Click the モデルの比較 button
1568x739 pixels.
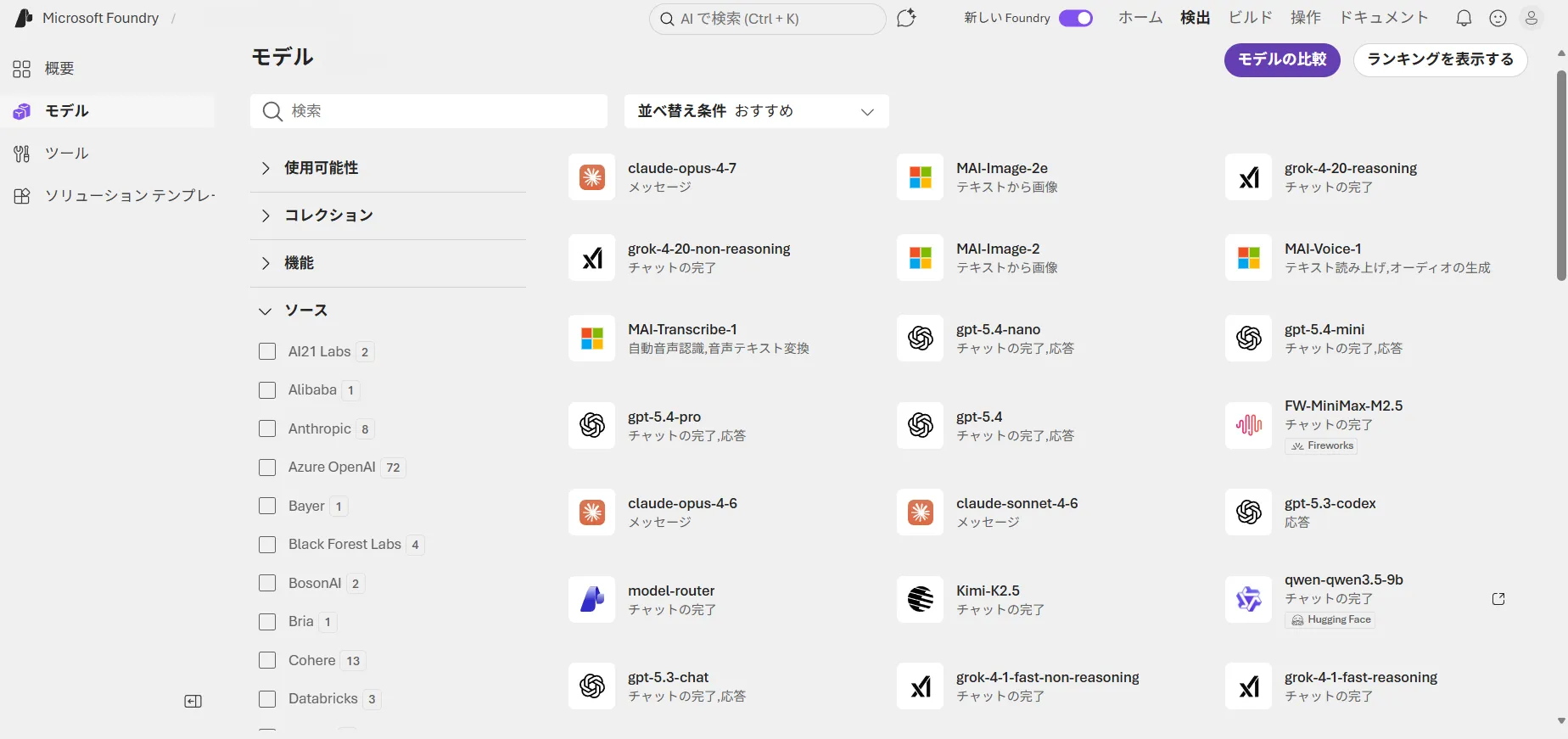[x=1282, y=59]
